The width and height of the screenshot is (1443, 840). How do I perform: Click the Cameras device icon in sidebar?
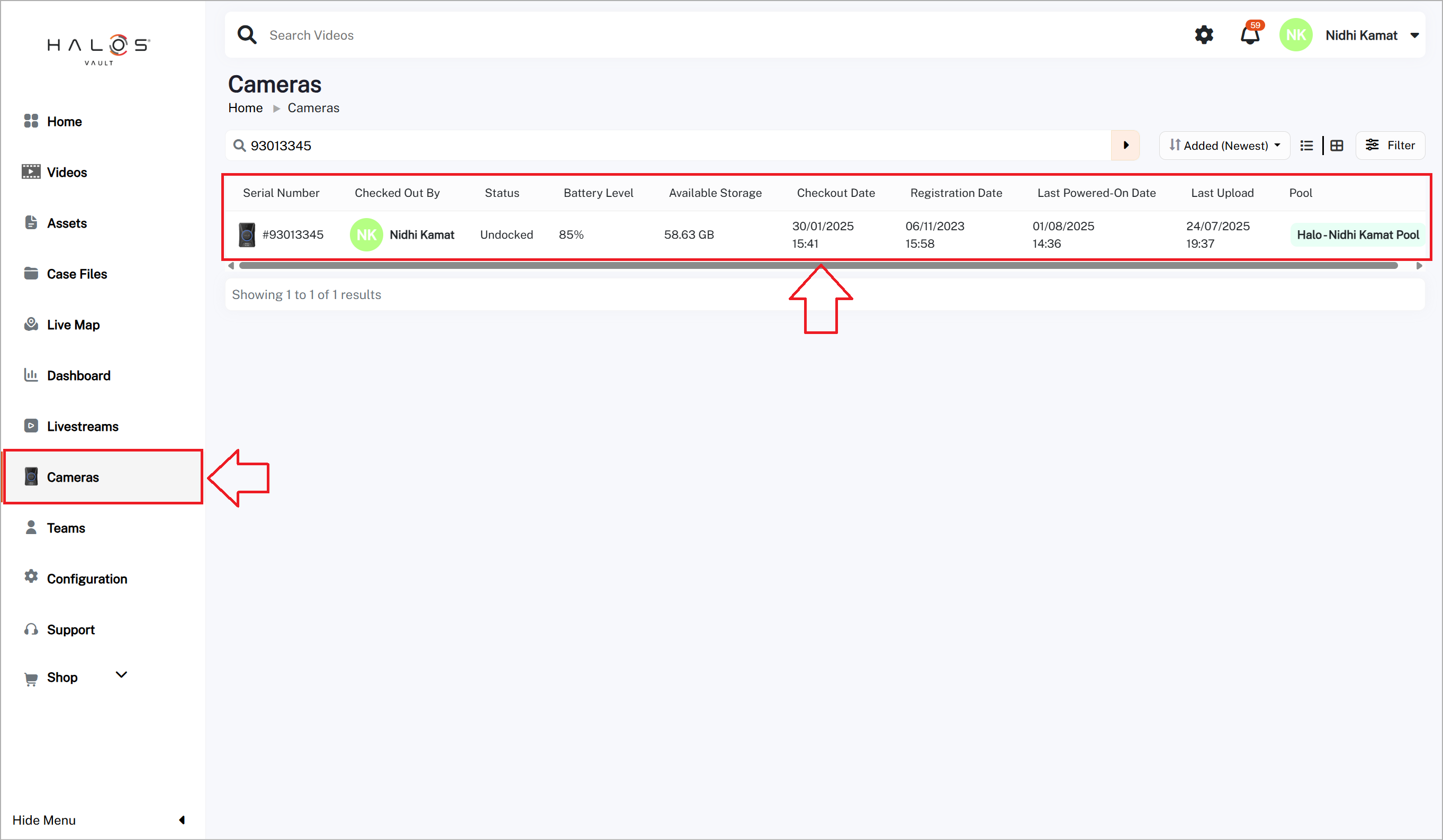[31, 477]
